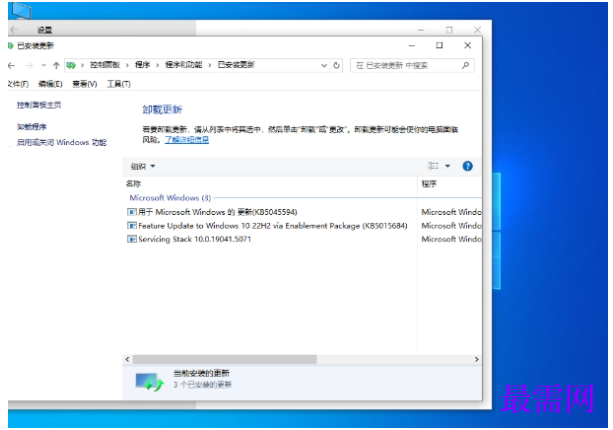This screenshot has width=613, height=430.
Task: Click the Control Panel icon in the address bar
Action: (x=71, y=66)
